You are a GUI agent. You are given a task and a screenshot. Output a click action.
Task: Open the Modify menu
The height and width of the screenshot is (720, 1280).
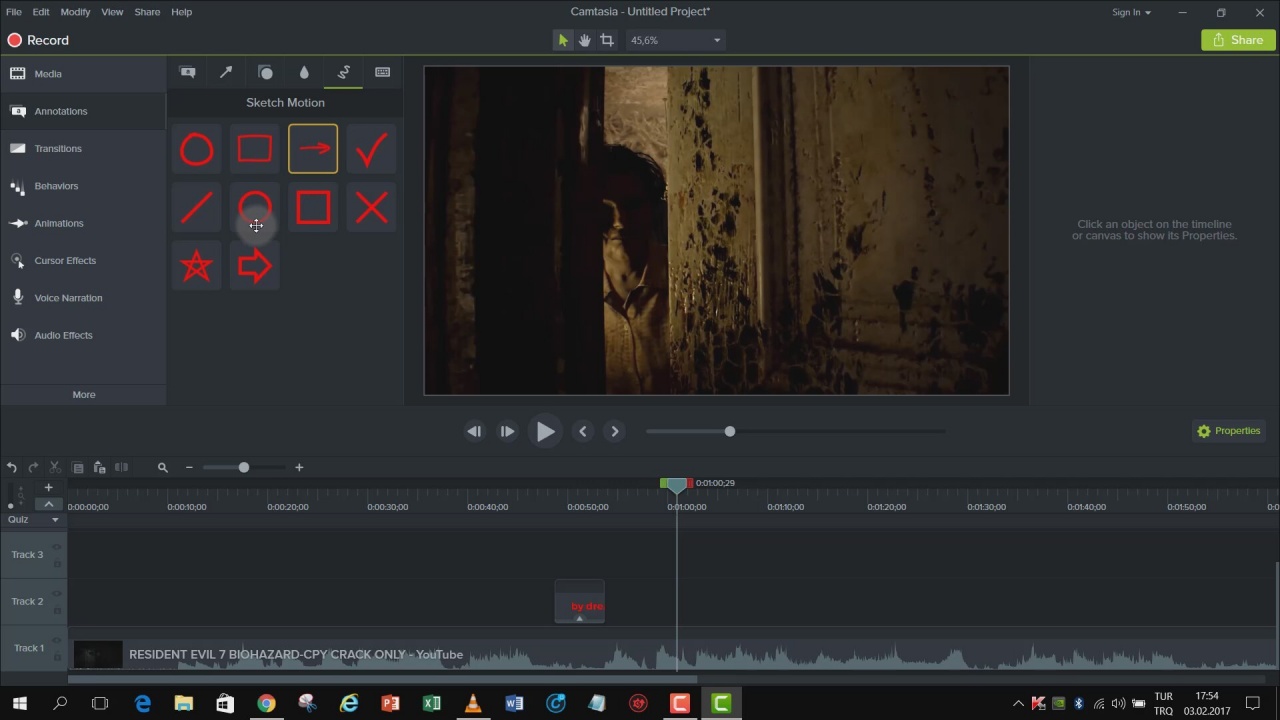point(75,12)
